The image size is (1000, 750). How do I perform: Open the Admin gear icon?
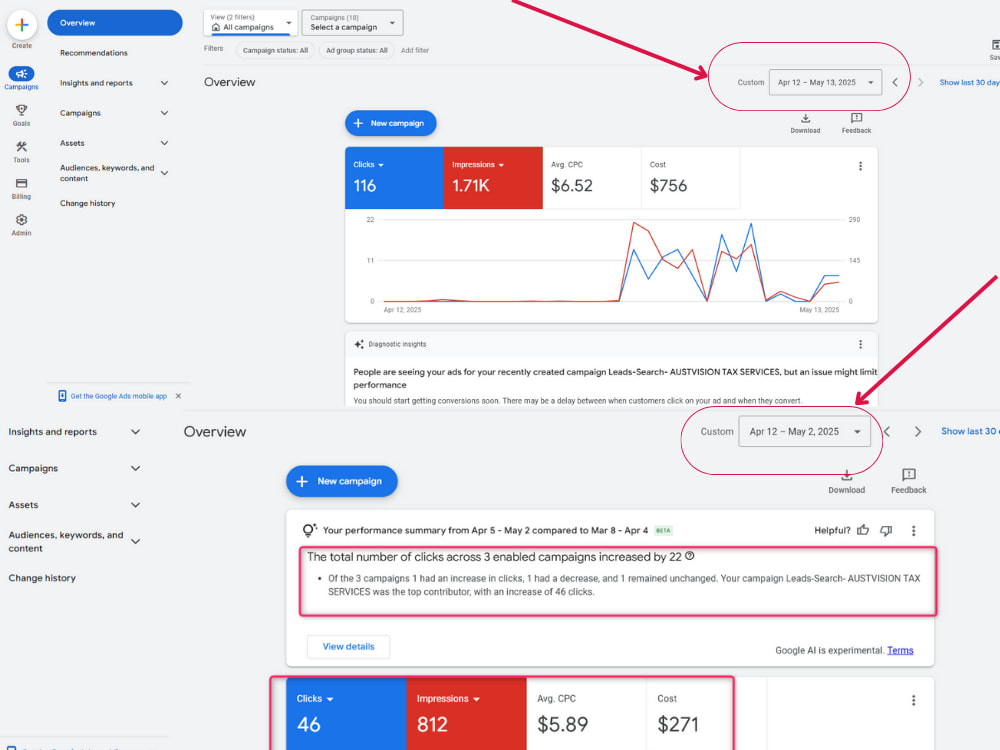tap(22, 220)
